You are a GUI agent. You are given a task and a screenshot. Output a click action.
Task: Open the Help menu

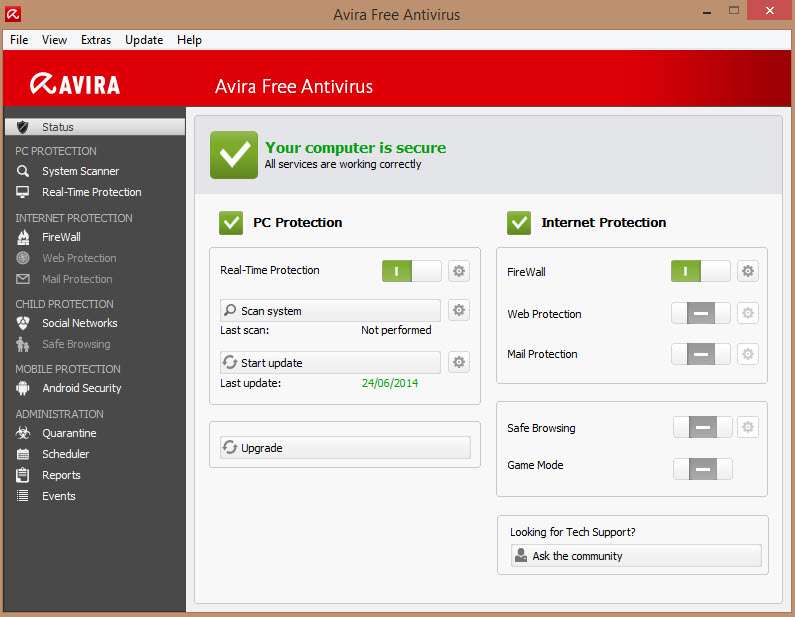click(x=189, y=40)
